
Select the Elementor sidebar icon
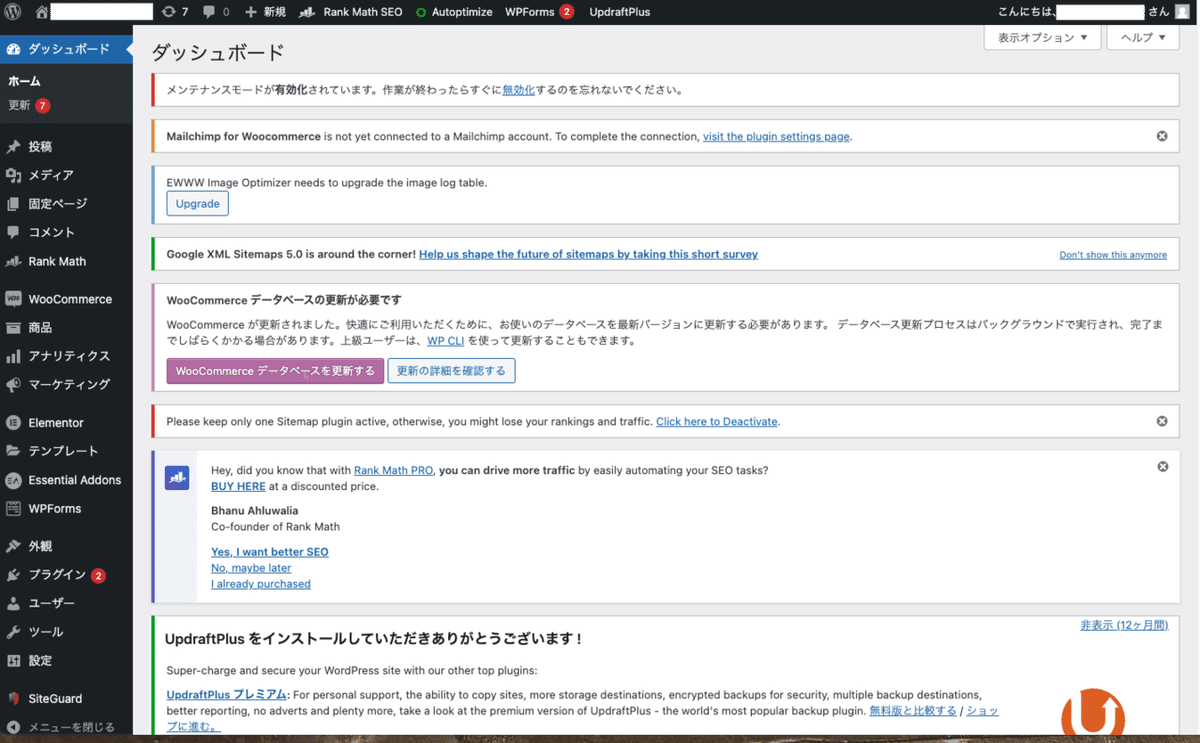click(15, 422)
